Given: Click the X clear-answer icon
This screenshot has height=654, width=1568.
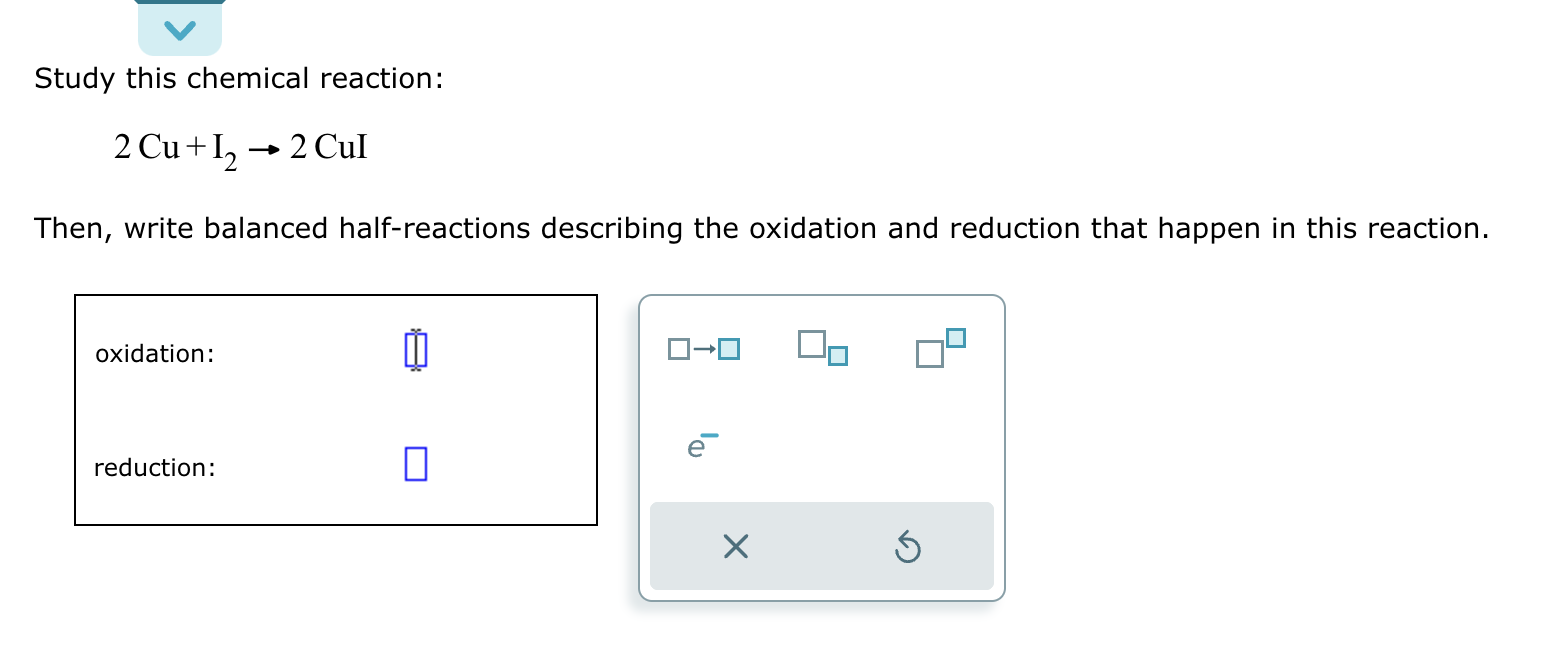Looking at the screenshot, I should coord(735,546).
